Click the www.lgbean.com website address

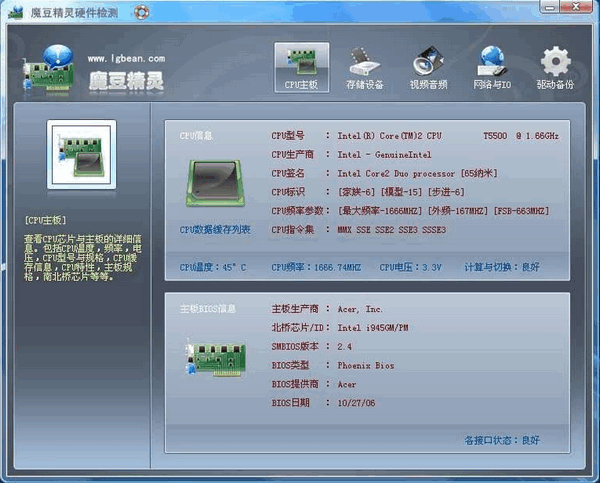(x=124, y=59)
